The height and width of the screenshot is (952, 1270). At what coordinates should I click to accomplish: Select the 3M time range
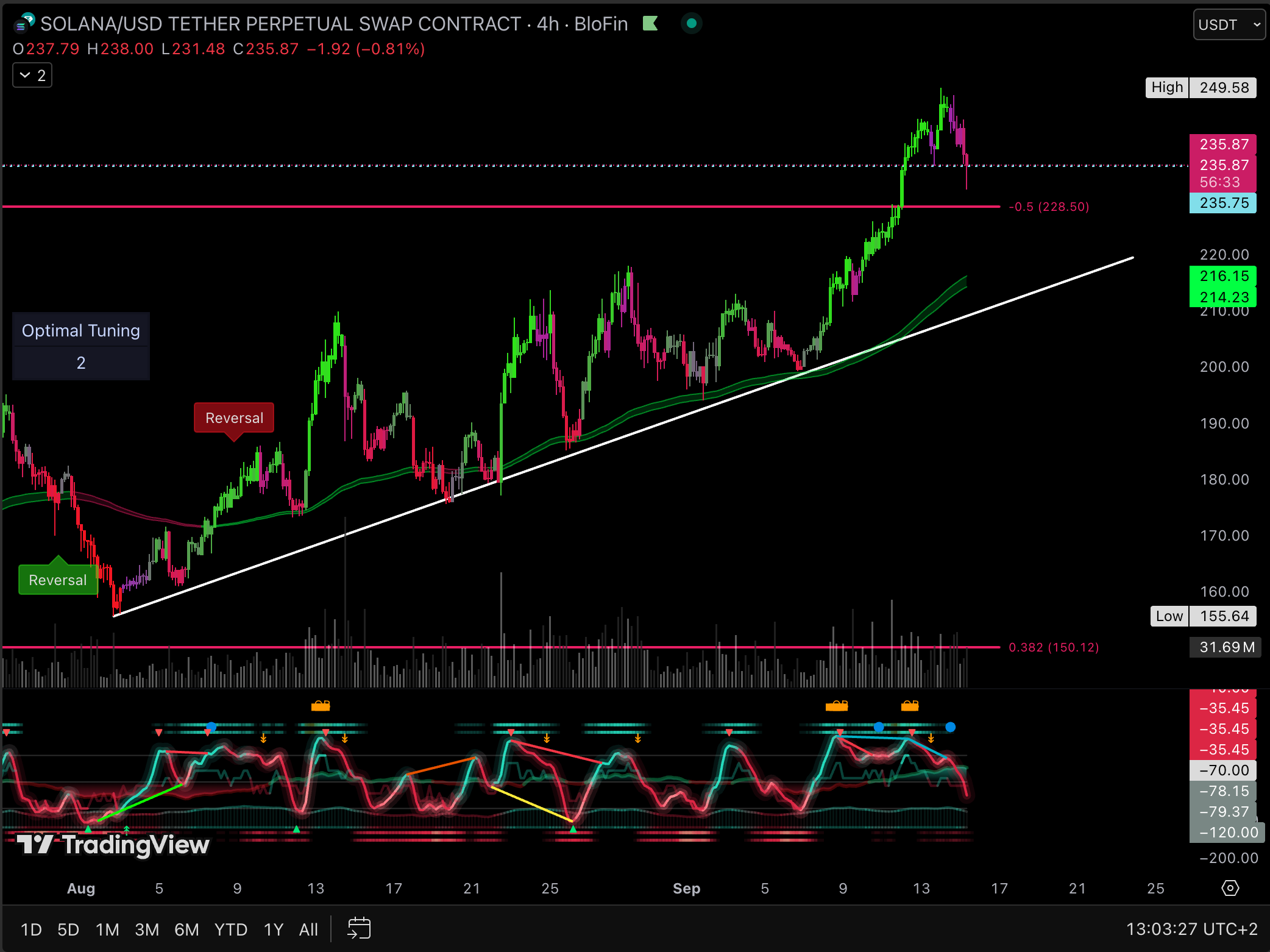(147, 929)
